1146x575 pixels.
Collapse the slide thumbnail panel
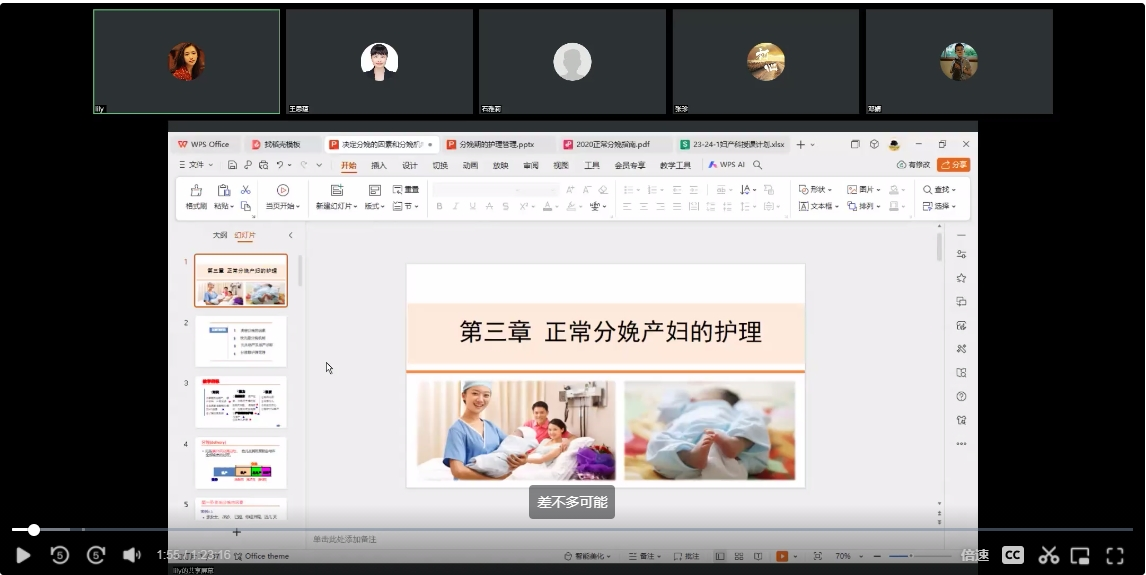click(291, 235)
